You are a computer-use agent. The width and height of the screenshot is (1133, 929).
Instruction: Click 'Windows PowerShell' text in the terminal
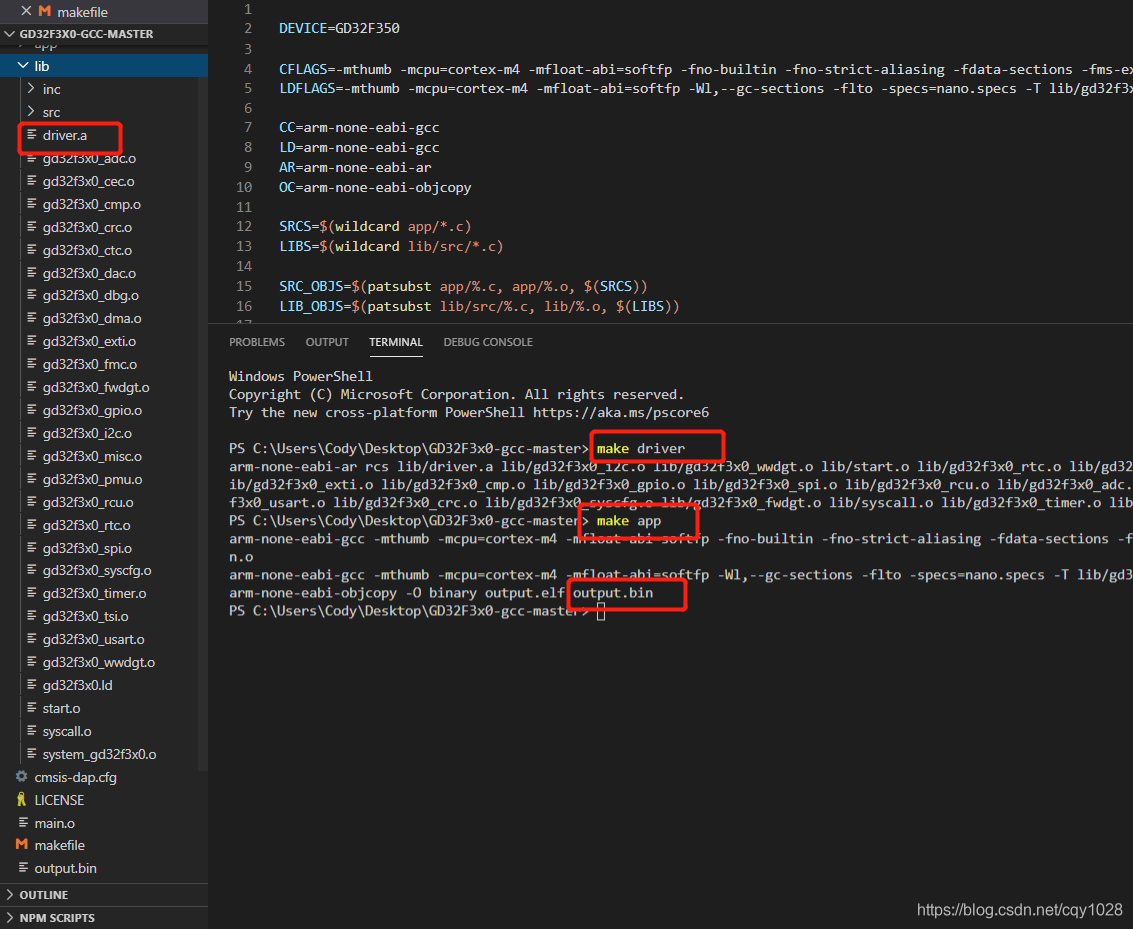[x=301, y=376]
